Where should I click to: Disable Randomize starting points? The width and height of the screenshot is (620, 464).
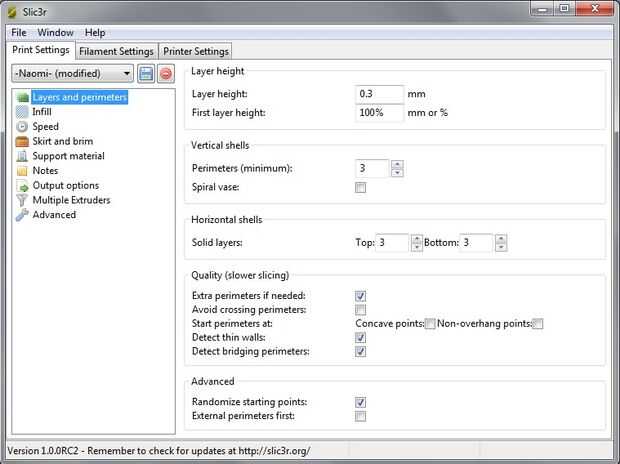click(360, 402)
